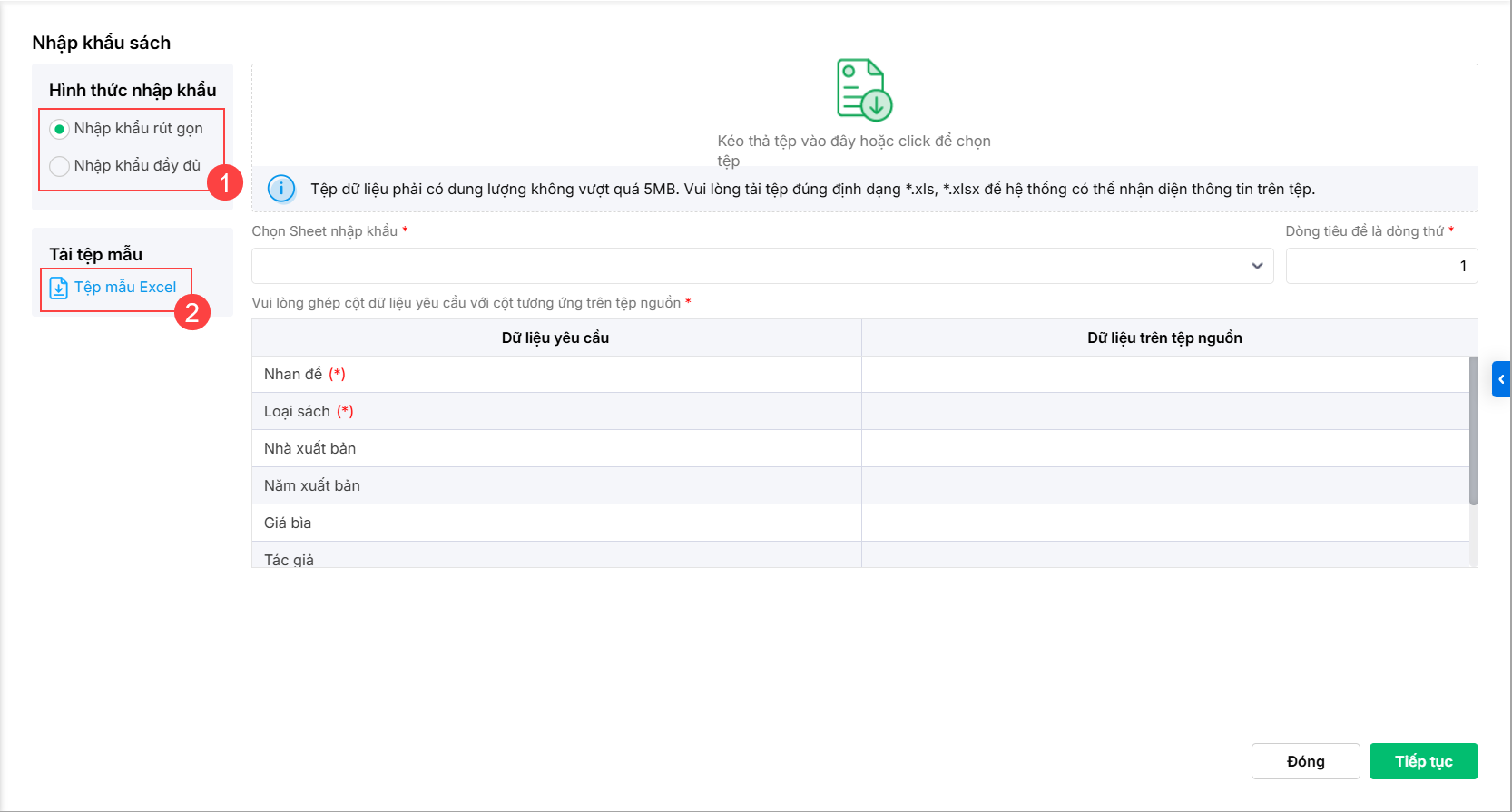Screen dimensions: 1512x812
Task: Select Nhập khẩu rút gọn radio option
Action: pos(60,129)
